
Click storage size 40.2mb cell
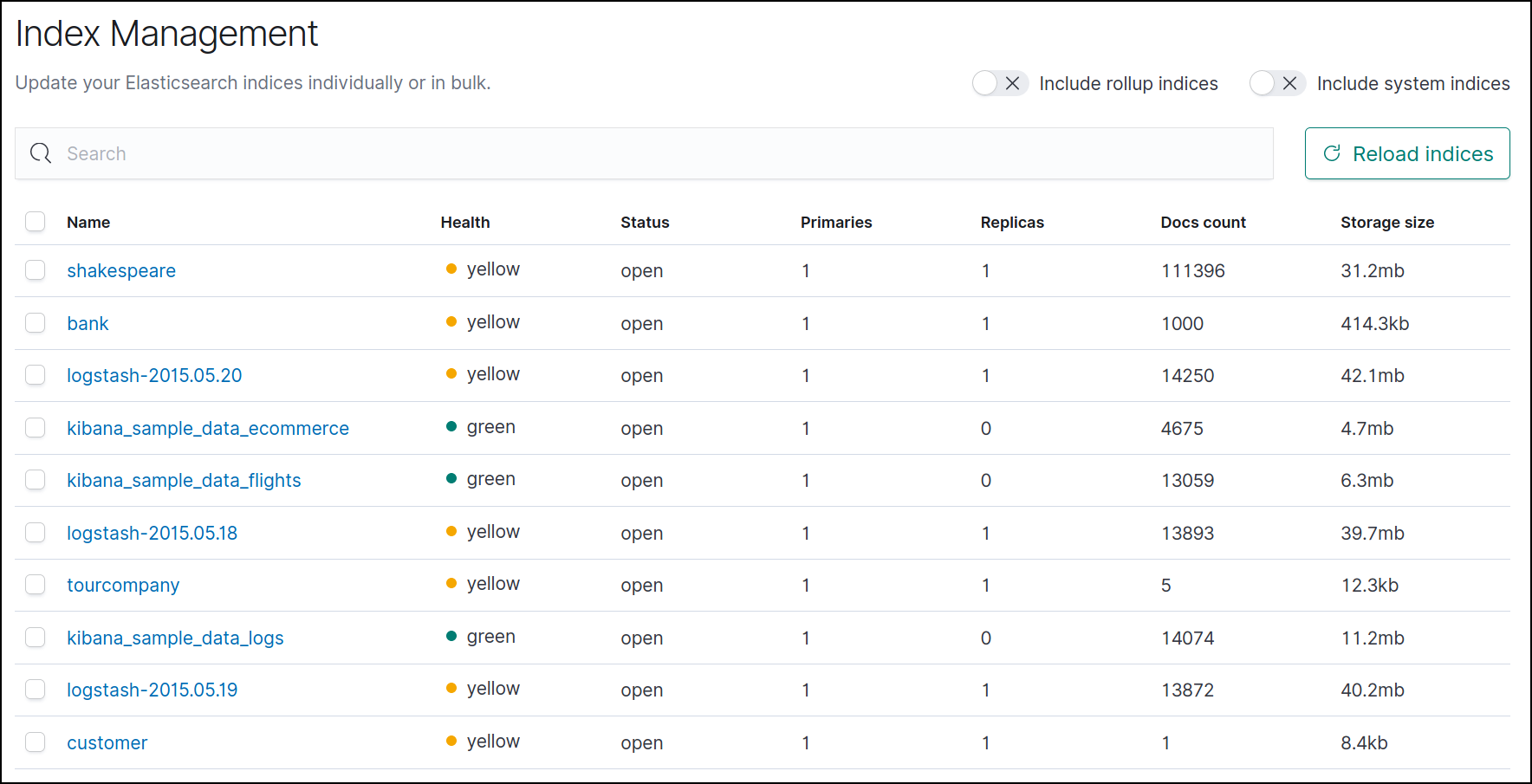point(1373,690)
